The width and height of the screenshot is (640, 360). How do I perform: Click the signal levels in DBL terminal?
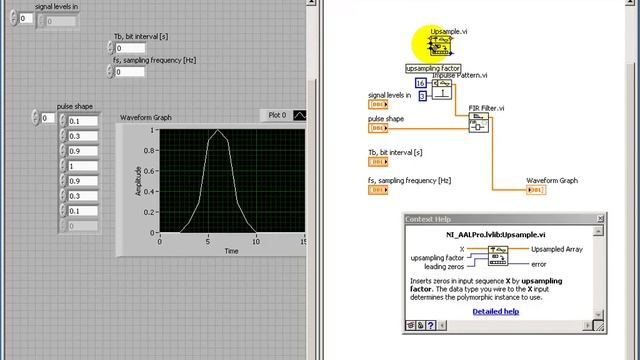(x=378, y=104)
